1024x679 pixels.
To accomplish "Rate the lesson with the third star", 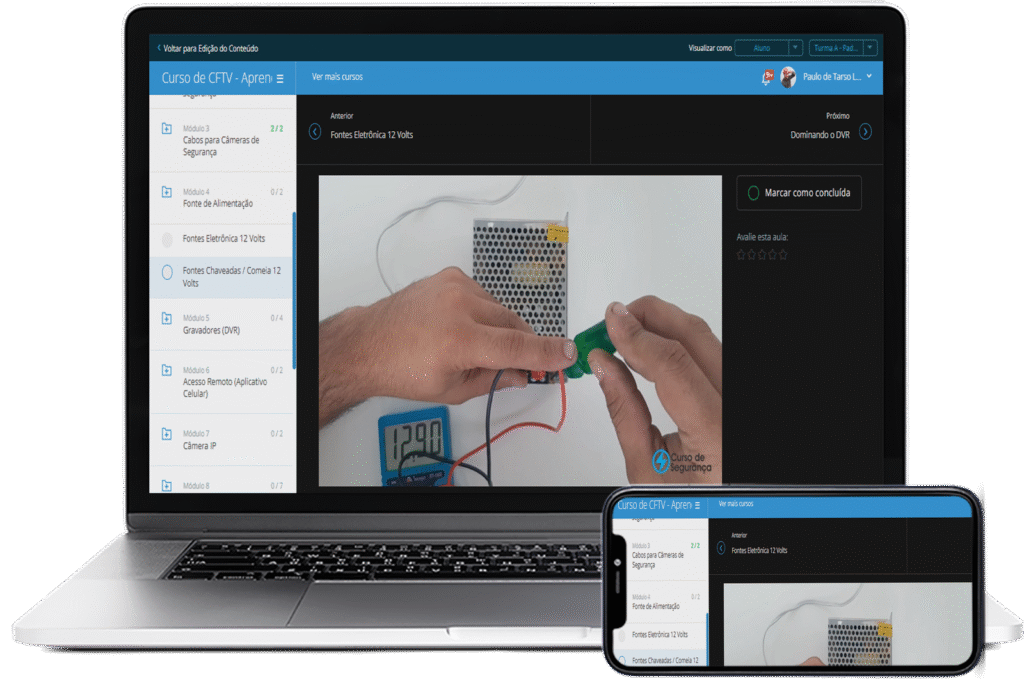I will 762,255.
